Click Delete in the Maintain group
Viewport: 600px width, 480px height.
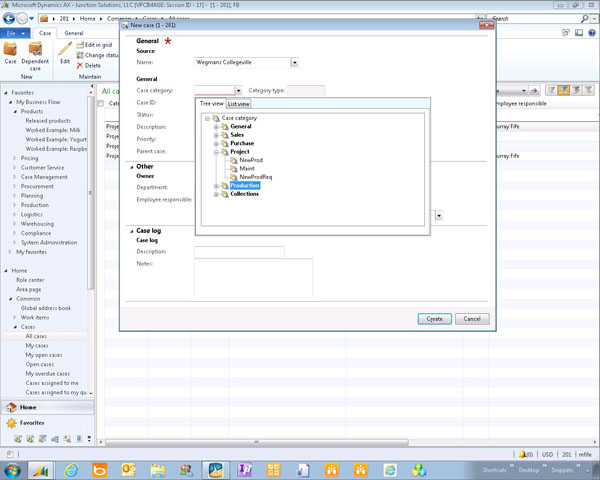tap(89, 65)
